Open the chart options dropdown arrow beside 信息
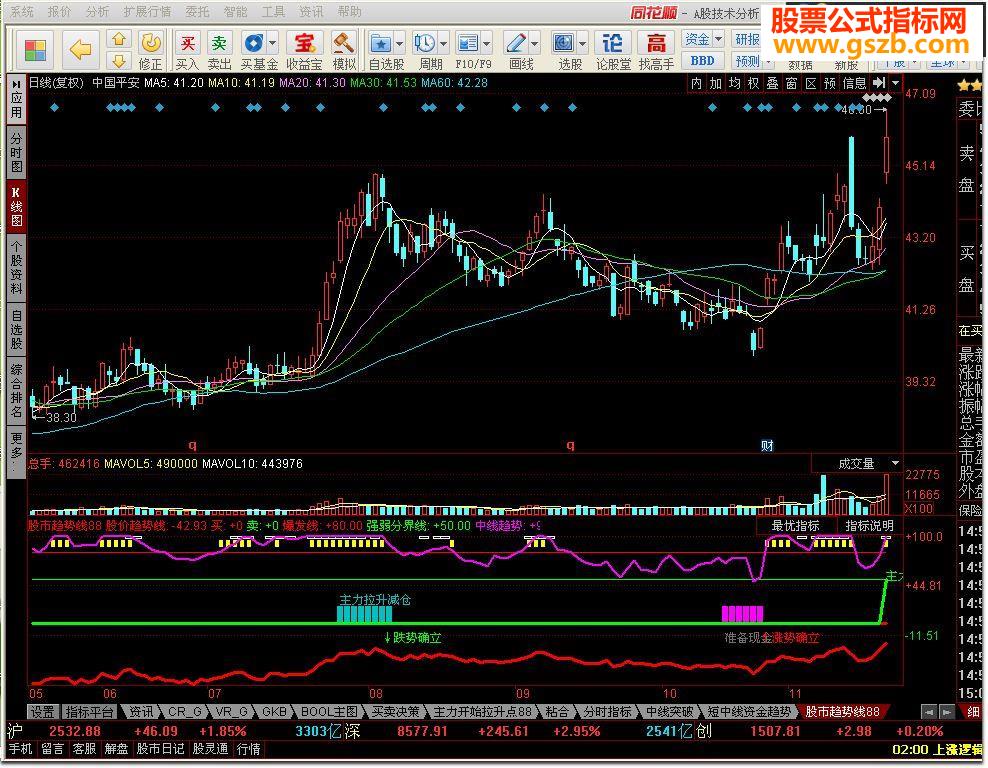The height and width of the screenshot is (768, 988). coord(895,83)
